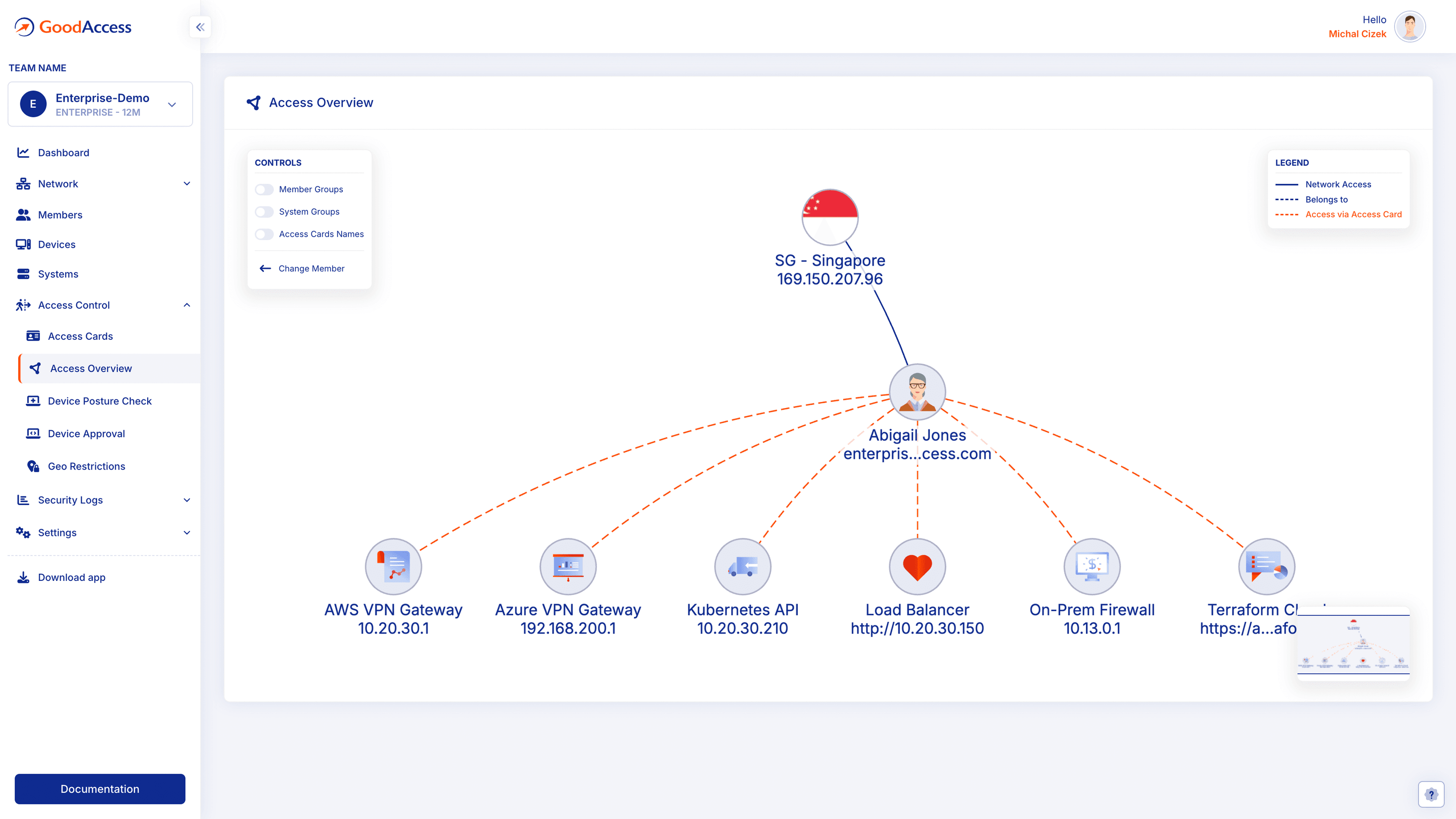Click the Systems server icon
The image size is (1456, 819).
(x=23, y=274)
